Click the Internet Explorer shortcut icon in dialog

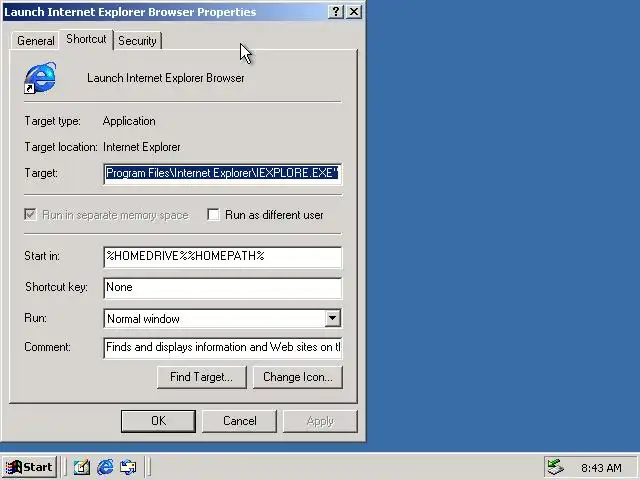click(40, 78)
